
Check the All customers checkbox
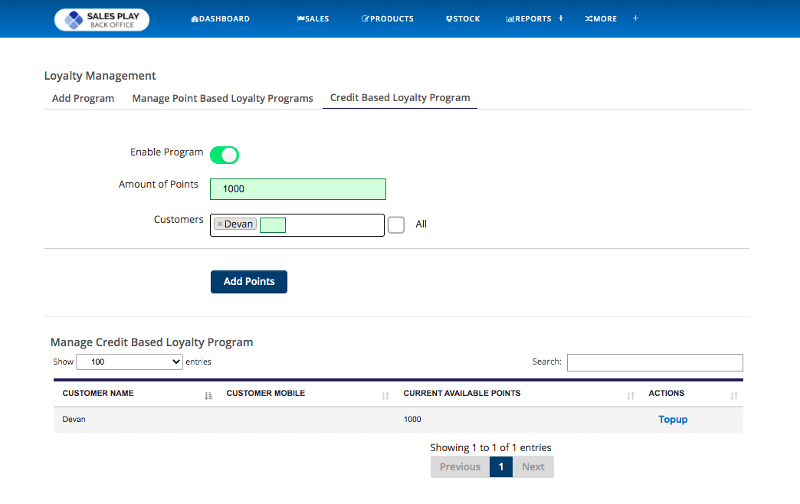396,225
